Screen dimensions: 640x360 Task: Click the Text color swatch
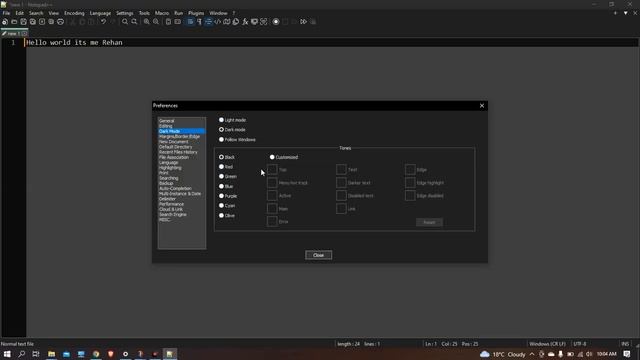pyautogui.click(x=341, y=169)
